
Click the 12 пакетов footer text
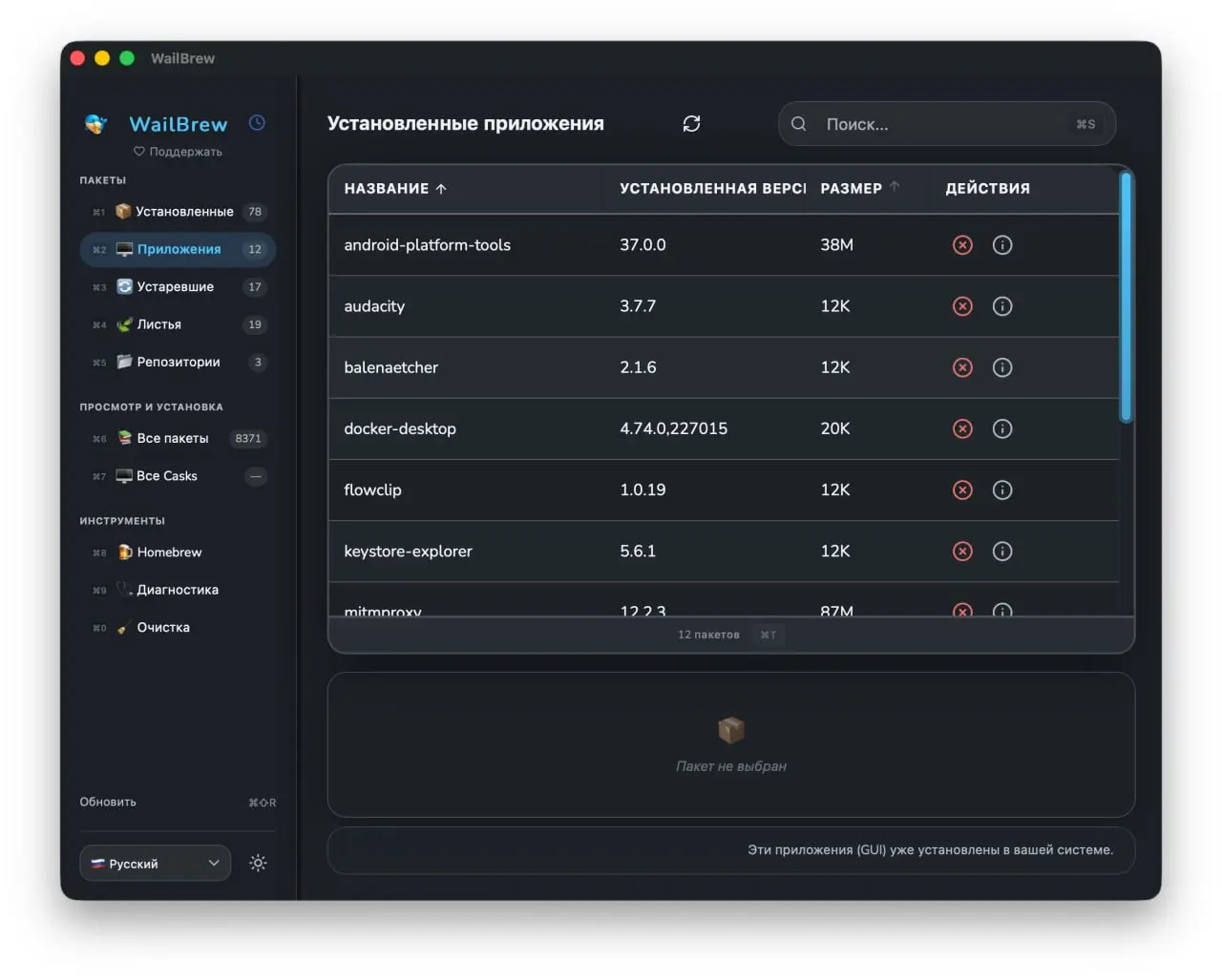(708, 635)
